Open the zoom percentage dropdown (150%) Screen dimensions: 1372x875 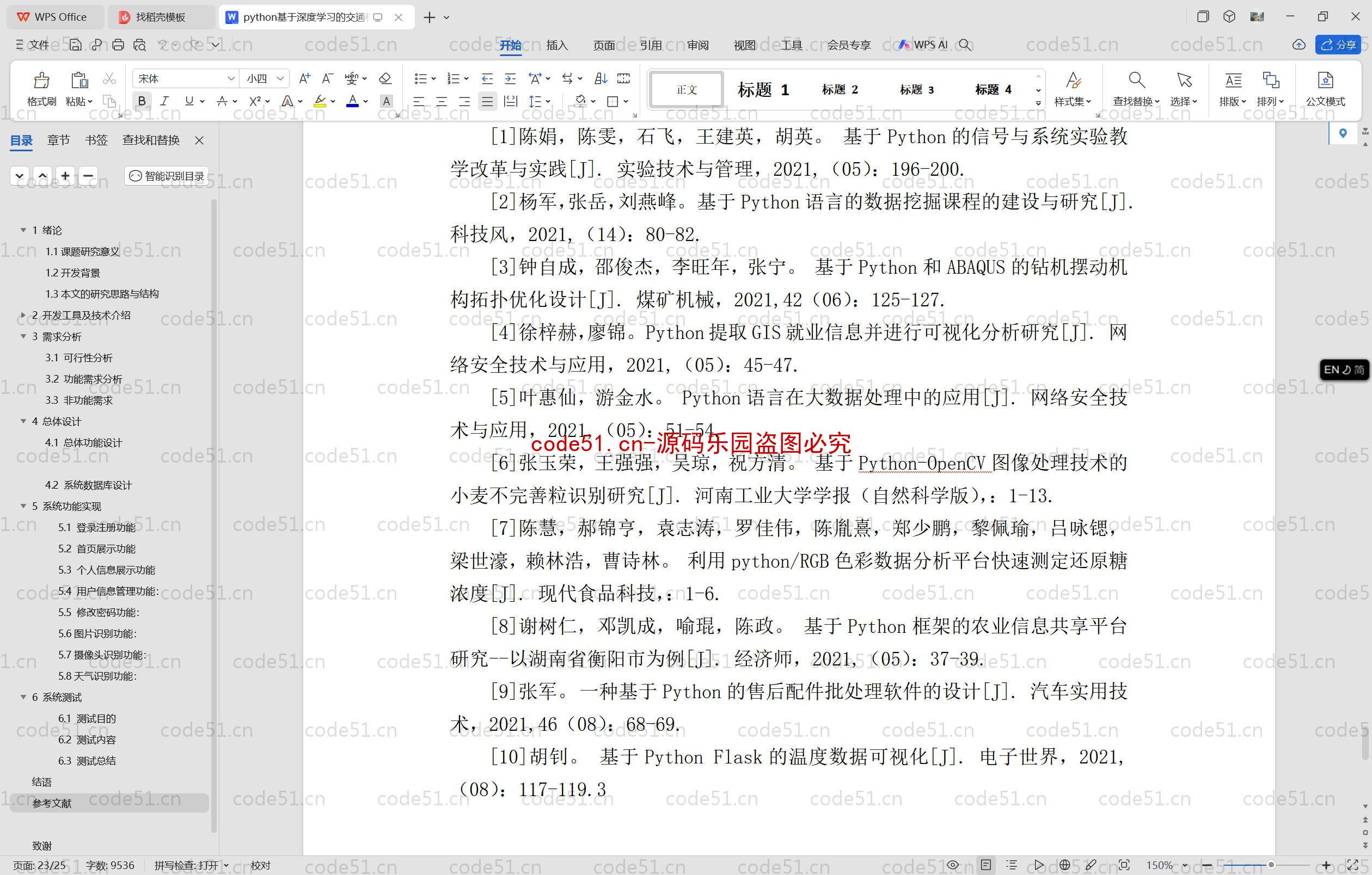click(x=1185, y=865)
